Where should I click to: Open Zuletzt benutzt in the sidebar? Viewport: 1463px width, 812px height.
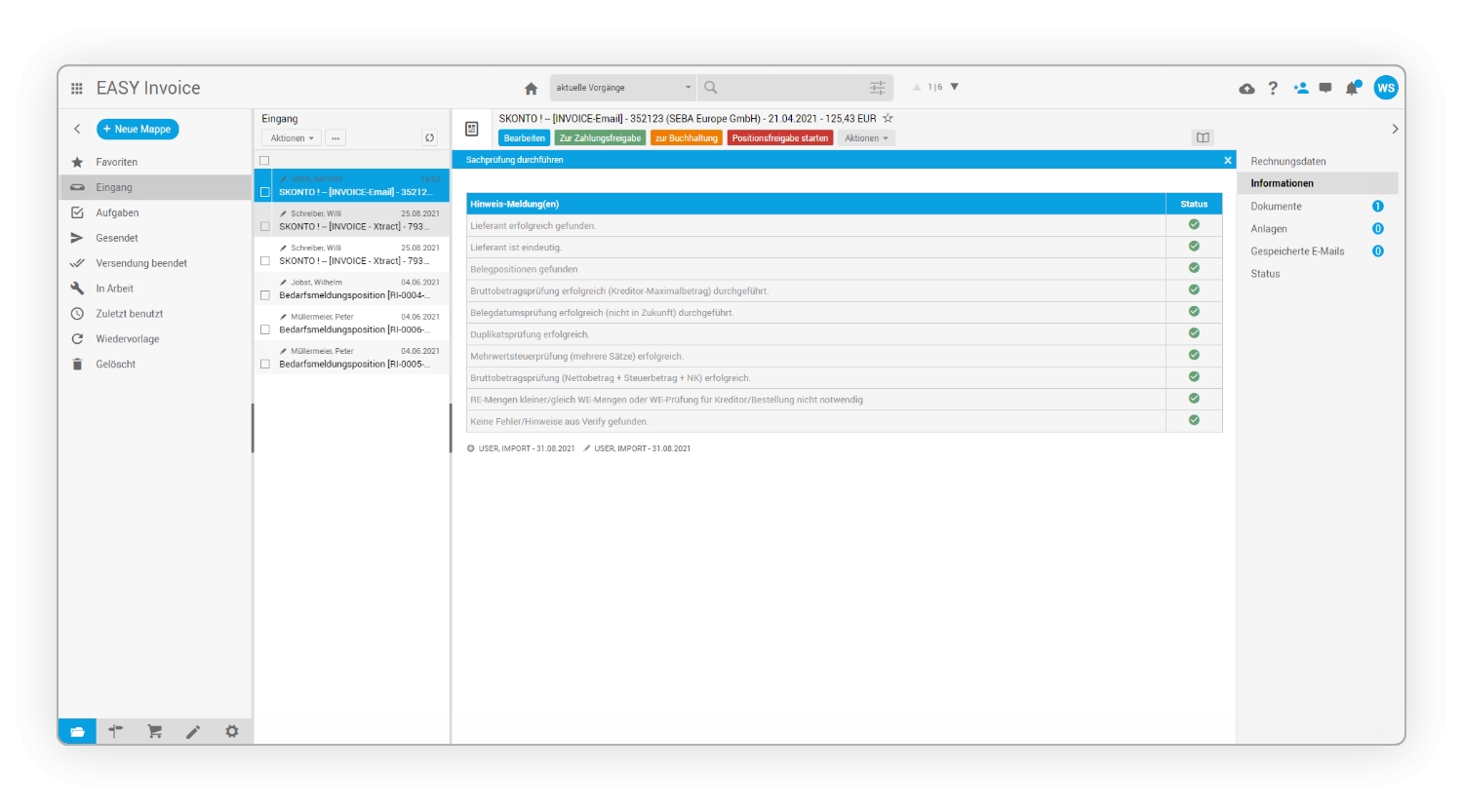tap(156, 314)
